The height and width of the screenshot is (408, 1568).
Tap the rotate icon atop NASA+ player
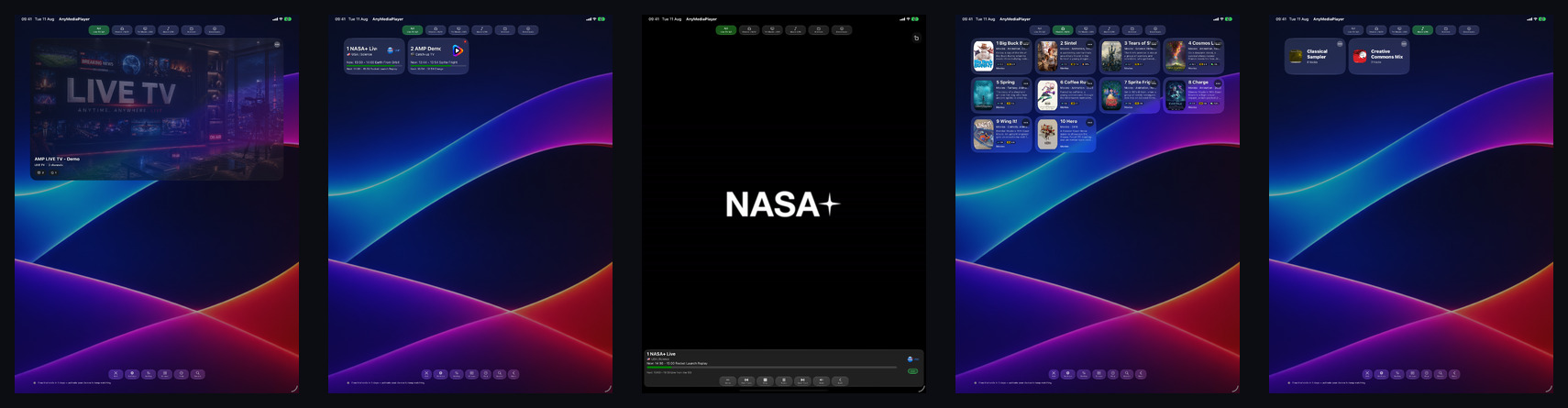click(916, 38)
